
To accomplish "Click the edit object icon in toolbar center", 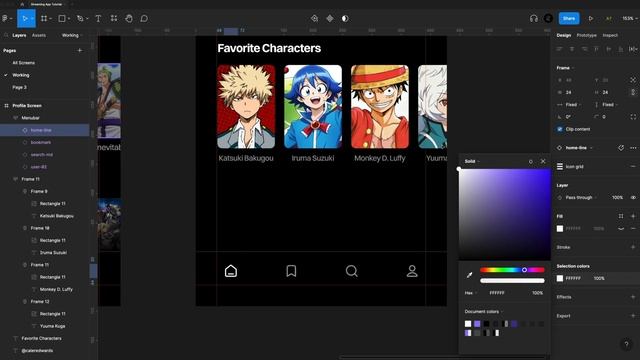I will click(x=314, y=18).
